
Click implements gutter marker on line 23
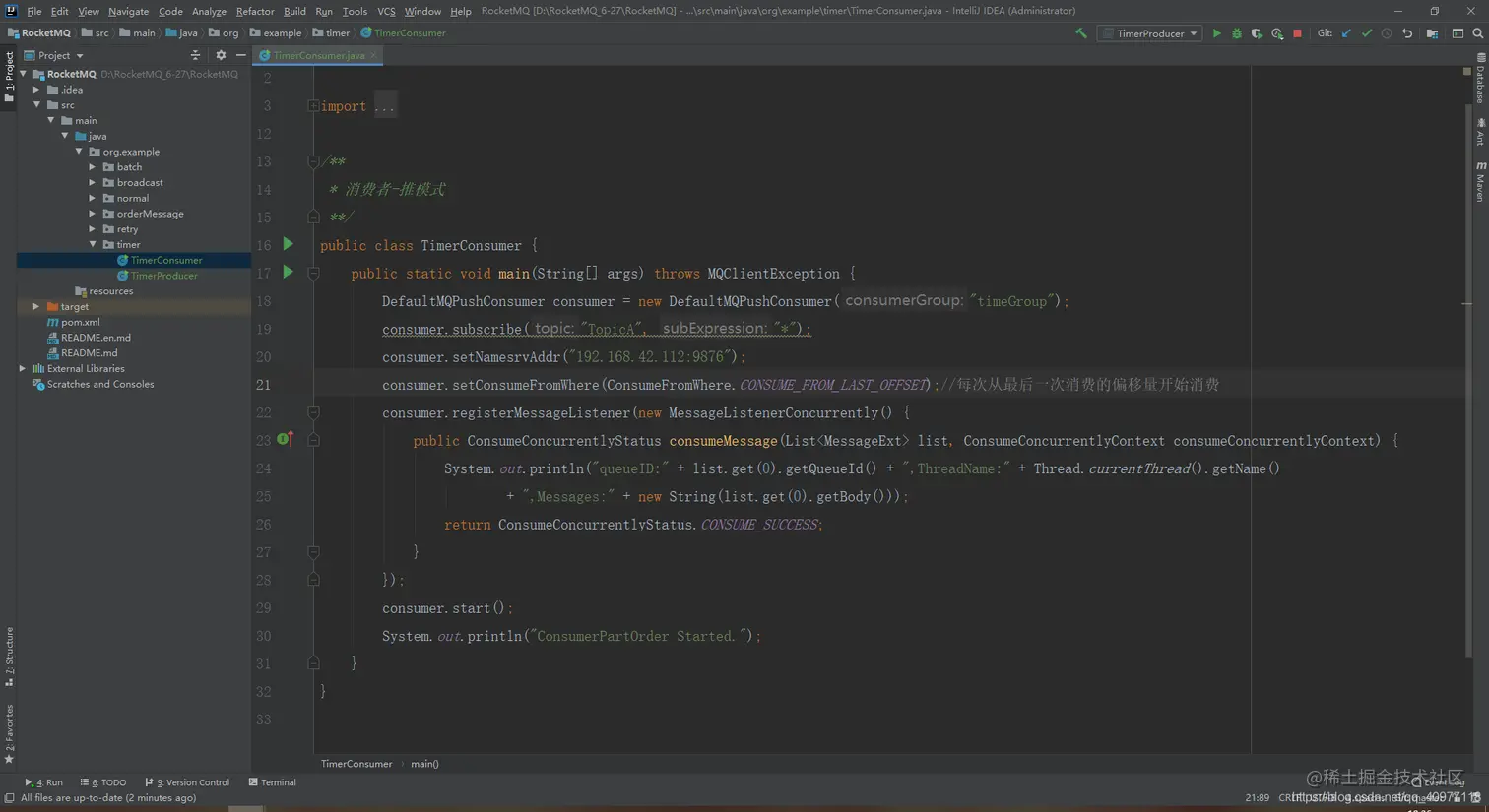click(285, 439)
